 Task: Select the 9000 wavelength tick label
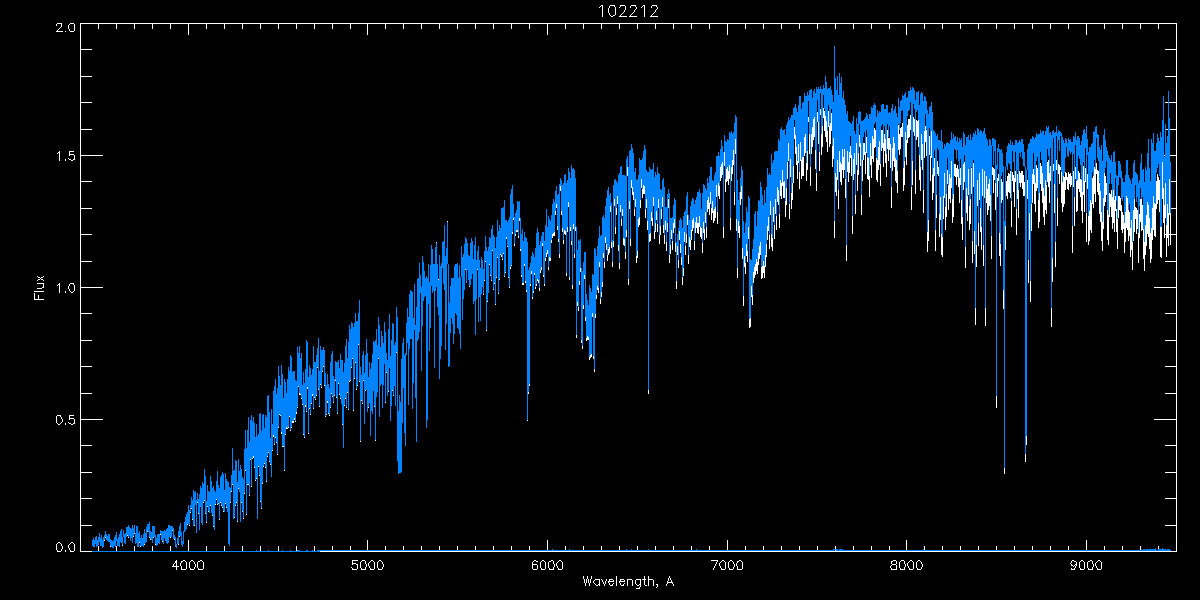coord(1086,565)
